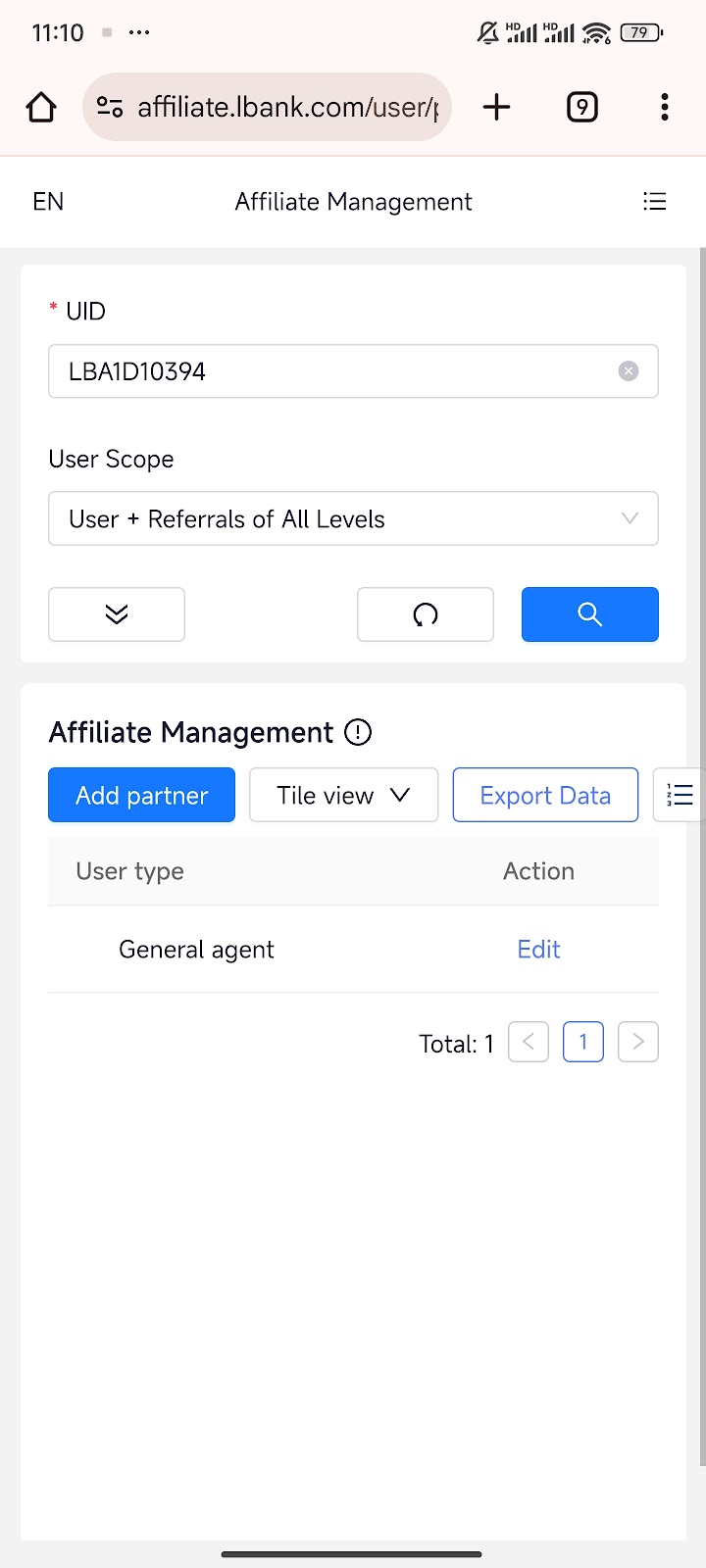
Task: View site info in address bar
Action: pos(110,107)
